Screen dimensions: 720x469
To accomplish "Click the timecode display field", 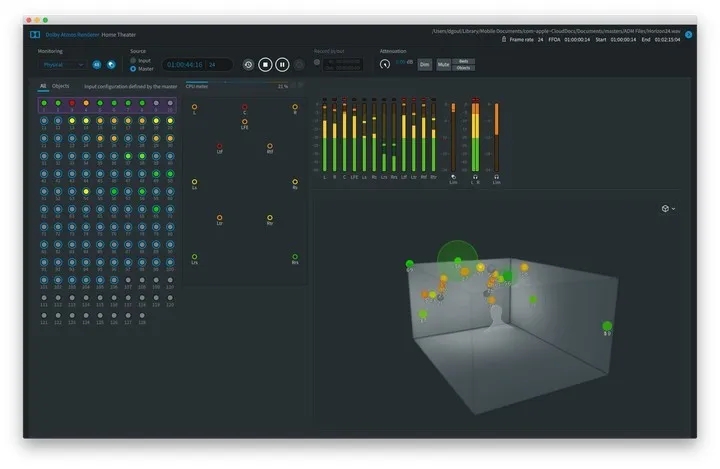I will click(197, 64).
